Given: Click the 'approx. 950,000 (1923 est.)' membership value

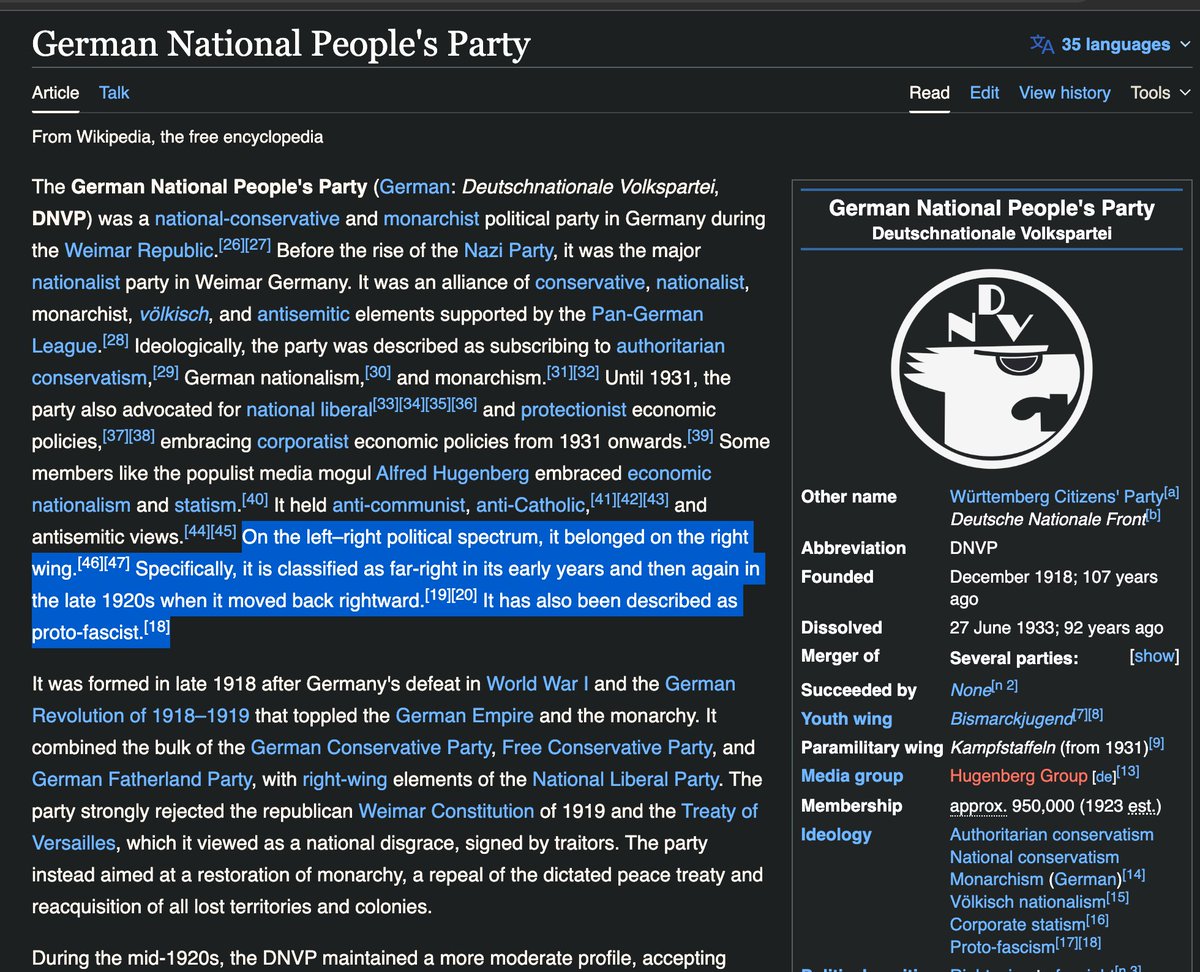Looking at the screenshot, I should coord(1055,806).
